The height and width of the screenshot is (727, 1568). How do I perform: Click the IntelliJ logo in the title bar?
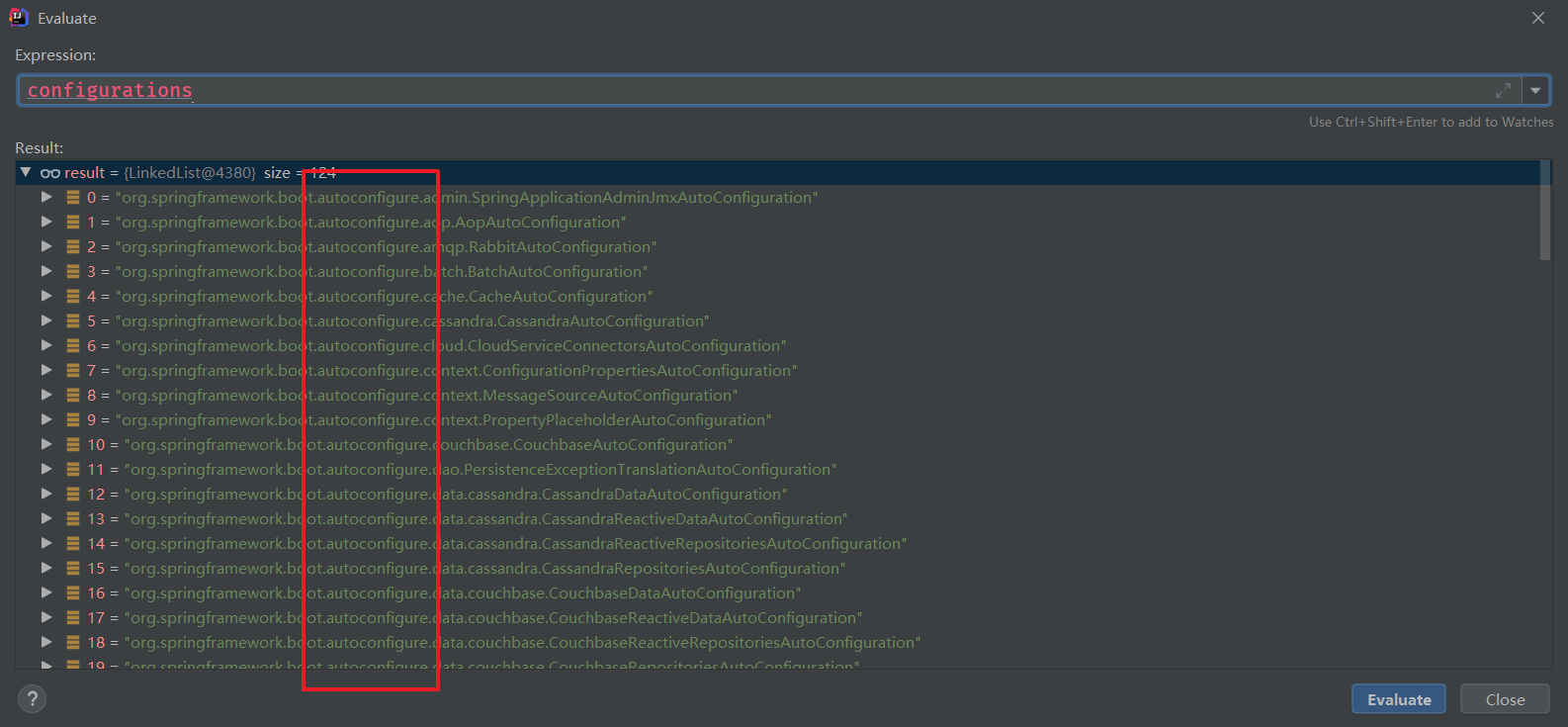click(19, 18)
